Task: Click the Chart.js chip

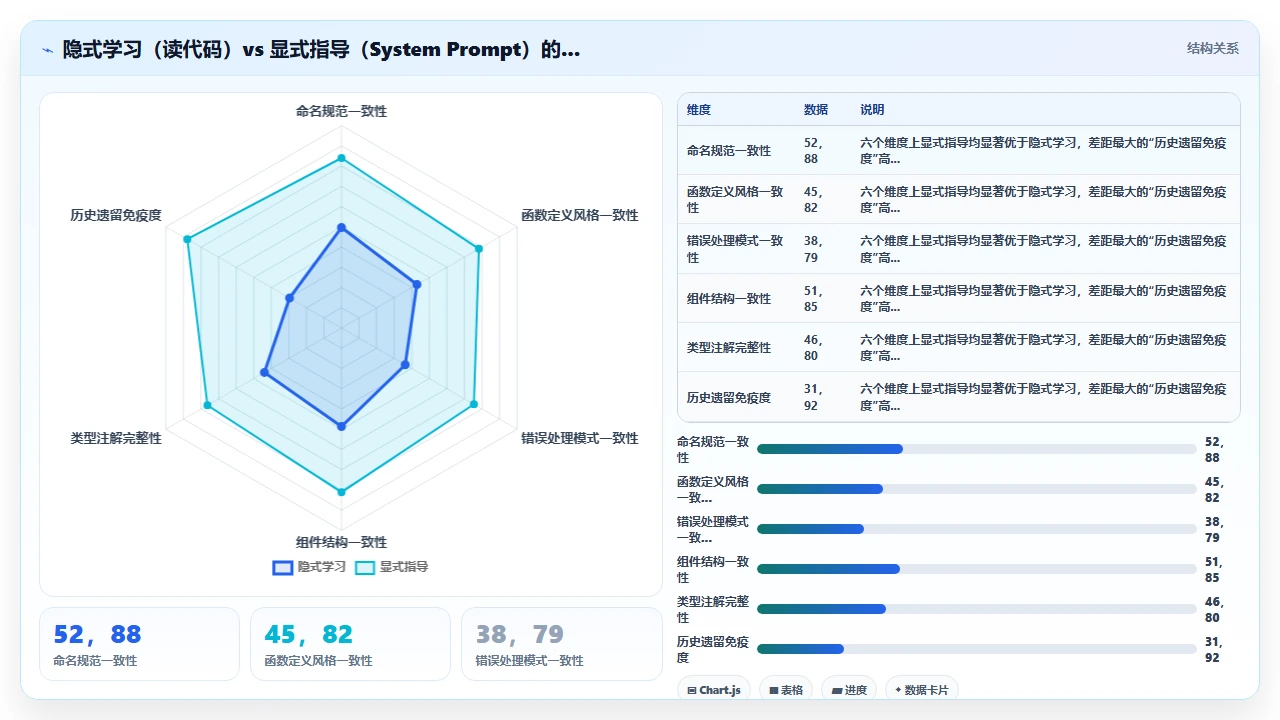Action: tap(713, 689)
